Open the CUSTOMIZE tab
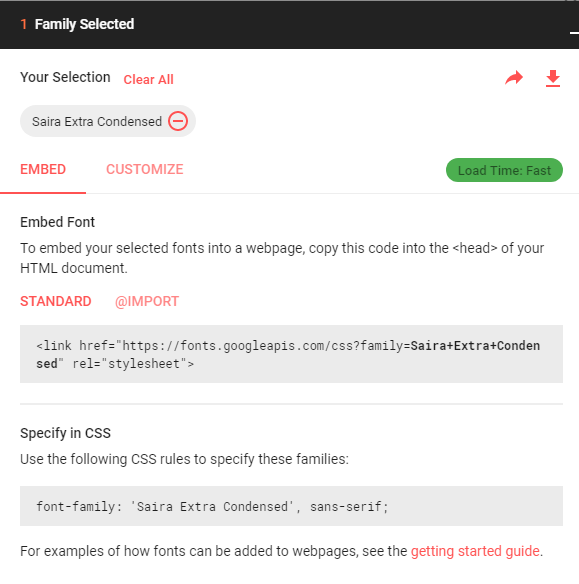 144,169
